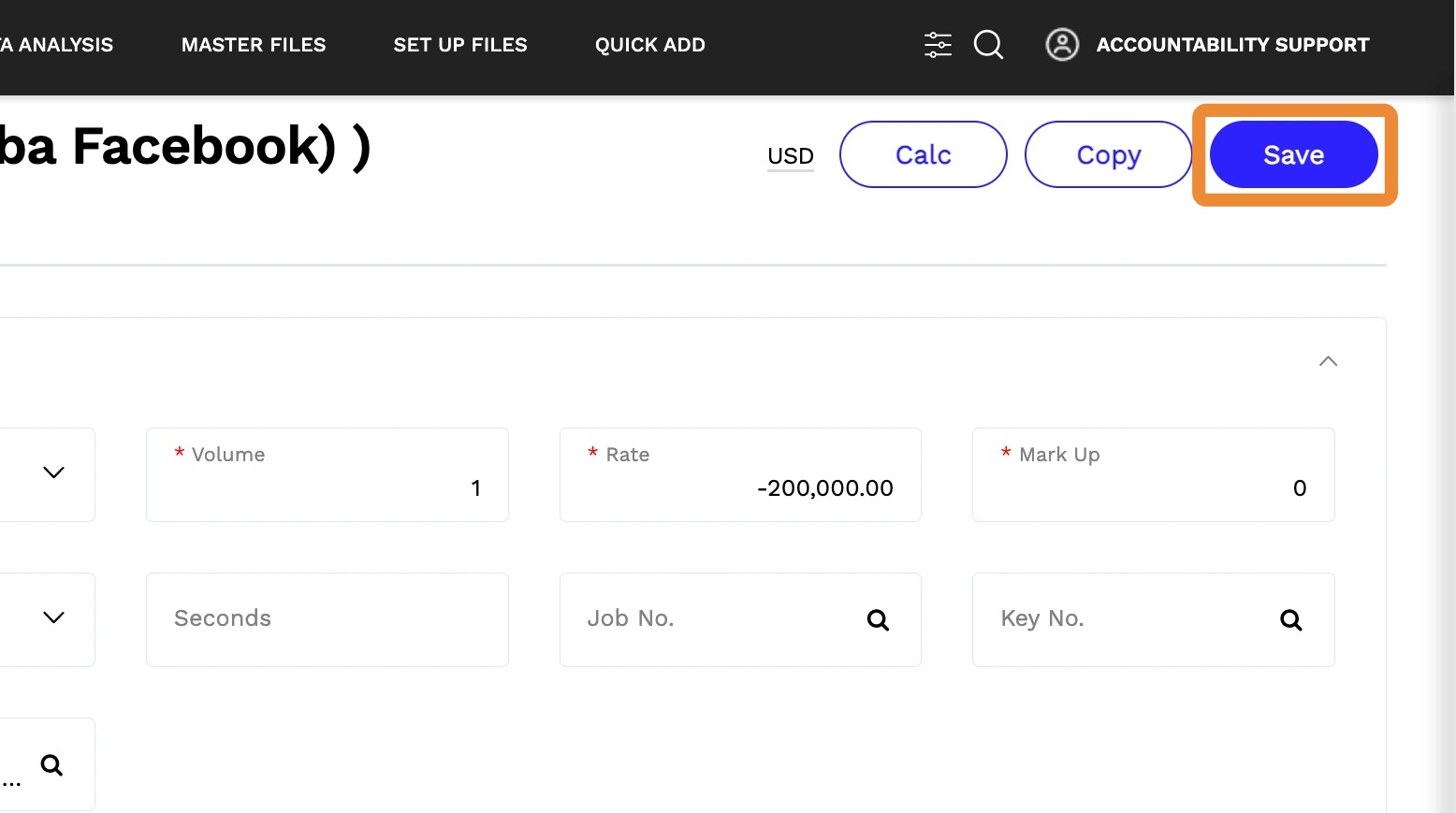Open the Quick Add menu
Viewport: 1456px width, 813px height.
tap(650, 45)
